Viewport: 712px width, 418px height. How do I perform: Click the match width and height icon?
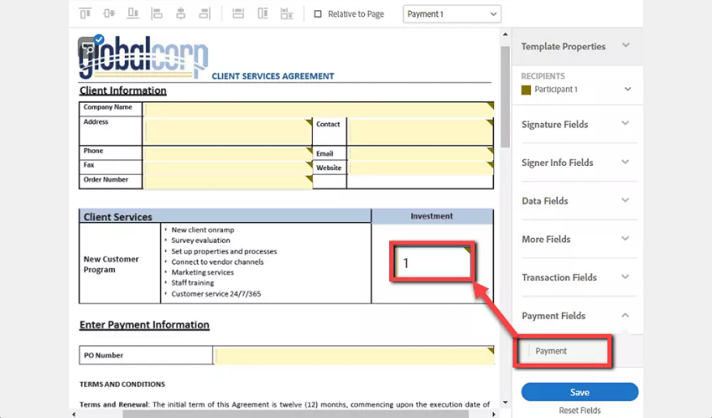coord(286,14)
